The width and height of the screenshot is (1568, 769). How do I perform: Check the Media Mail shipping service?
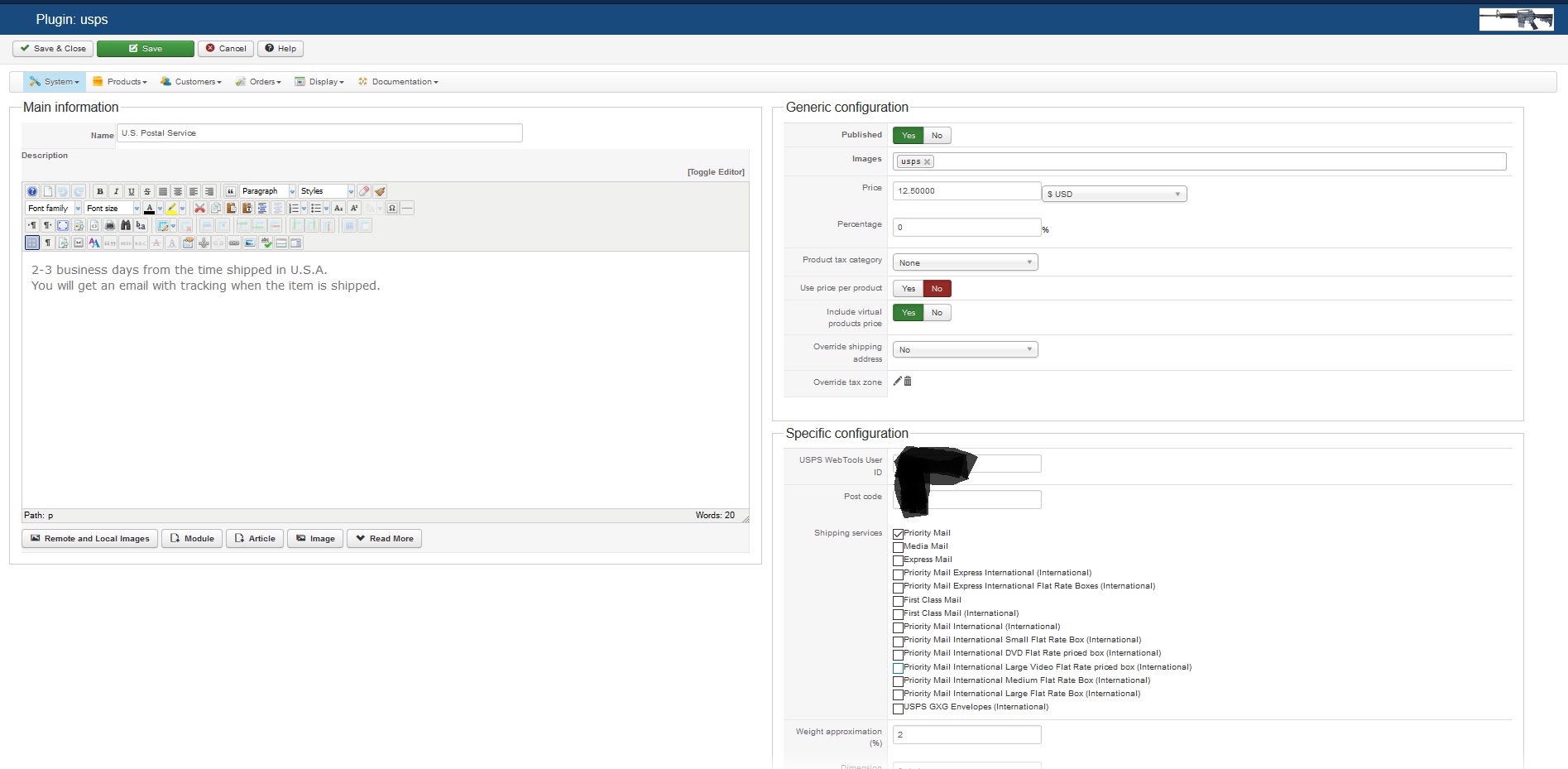(x=898, y=547)
